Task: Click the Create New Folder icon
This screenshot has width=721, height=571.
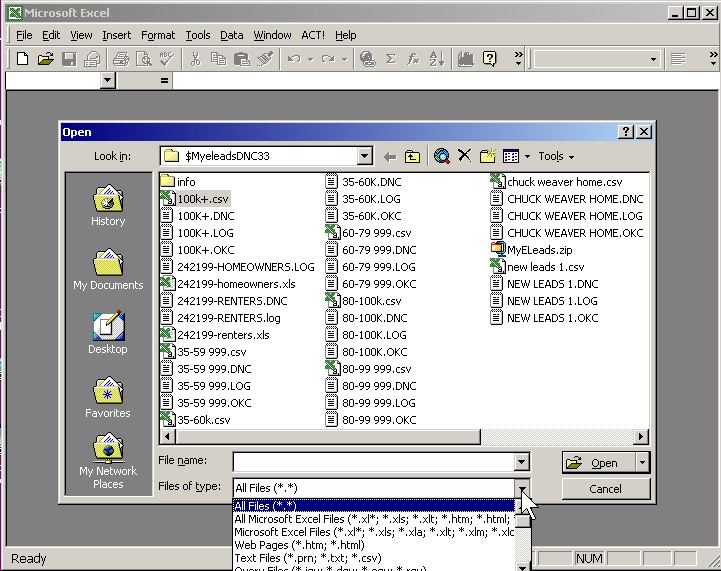Action: (x=487, y=156)
